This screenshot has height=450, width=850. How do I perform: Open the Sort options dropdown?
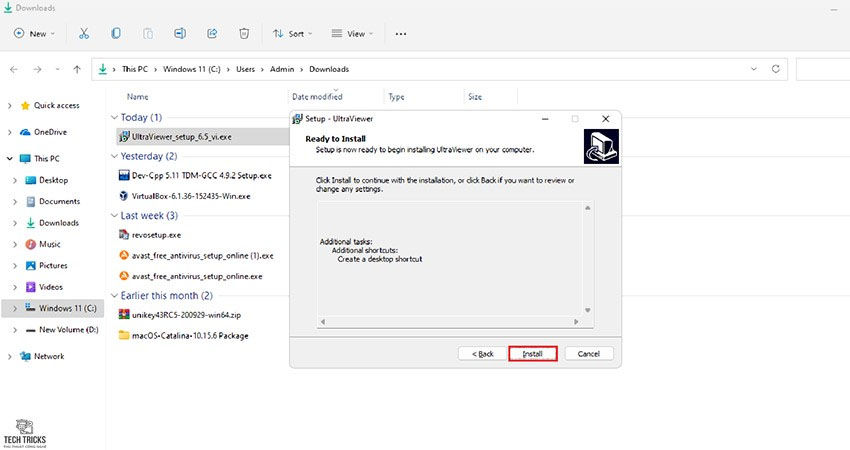coord(293,34)
